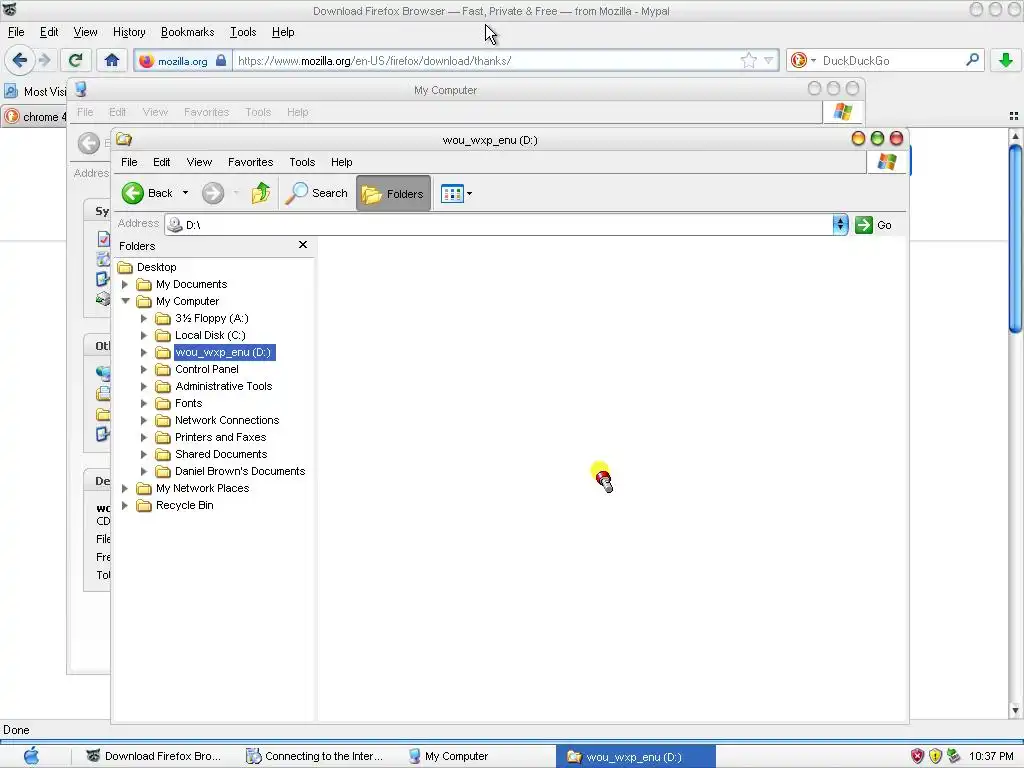Go up one folder level

[x=261, y=193]
